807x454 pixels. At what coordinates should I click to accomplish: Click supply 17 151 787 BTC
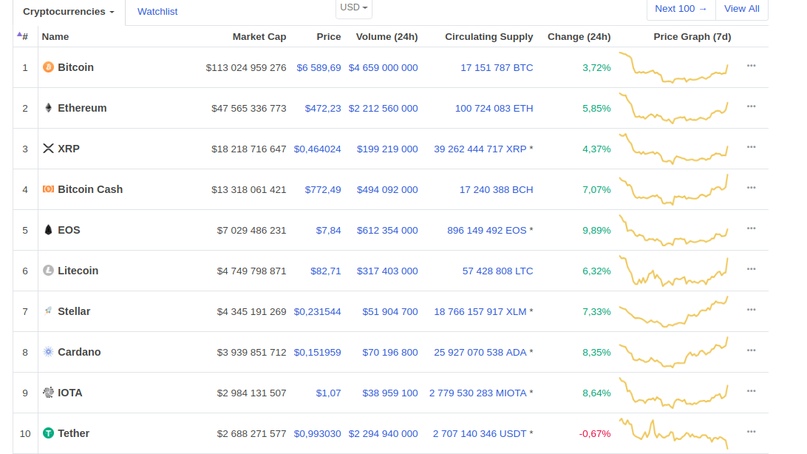tap(497, 67)
